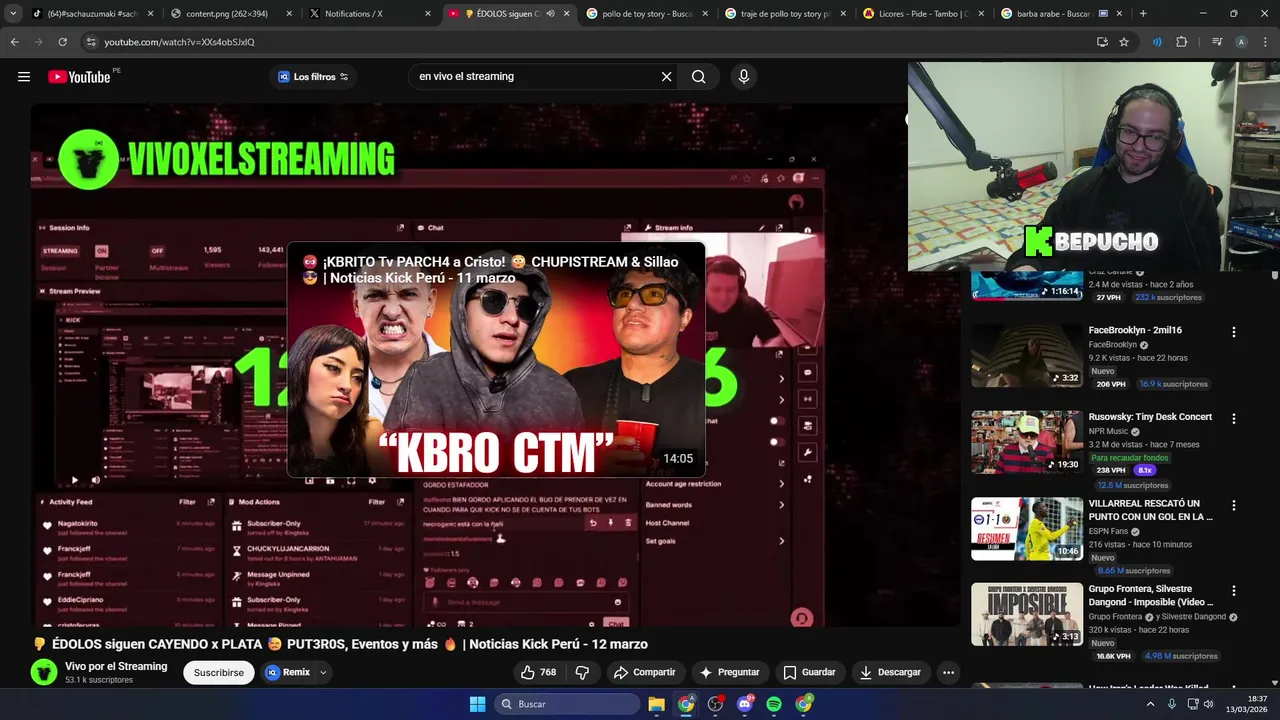The height and width of the screenshot is (720, 1280).
Task: Click the Para recaudar fondos label
Action: tap(1129, 458)
